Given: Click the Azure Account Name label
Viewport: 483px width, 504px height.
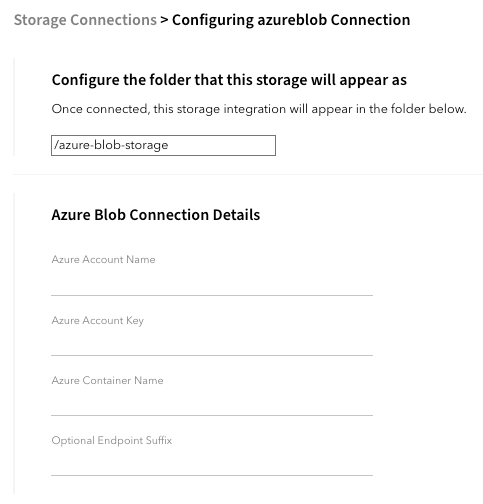Looking at the screenshot, I should coord(103,259).
